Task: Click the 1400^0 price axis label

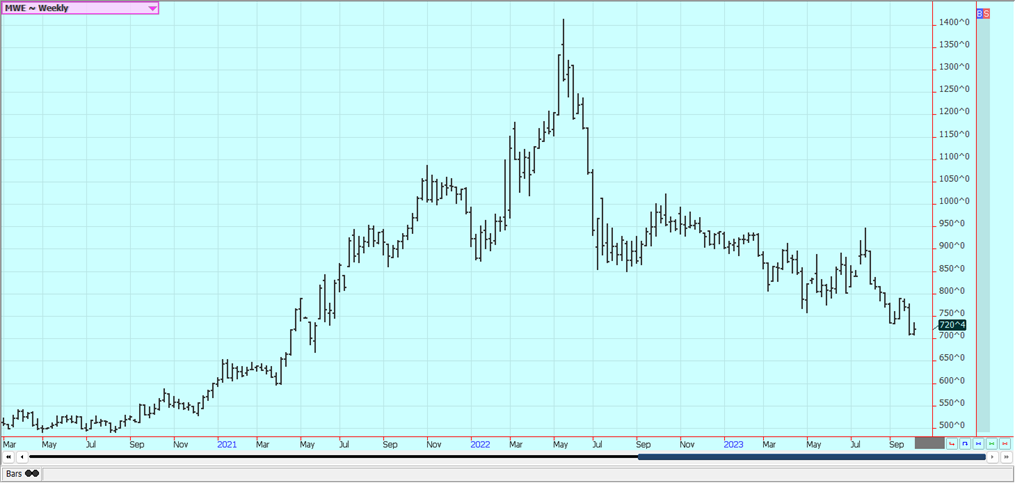Action: click(955, 23)
